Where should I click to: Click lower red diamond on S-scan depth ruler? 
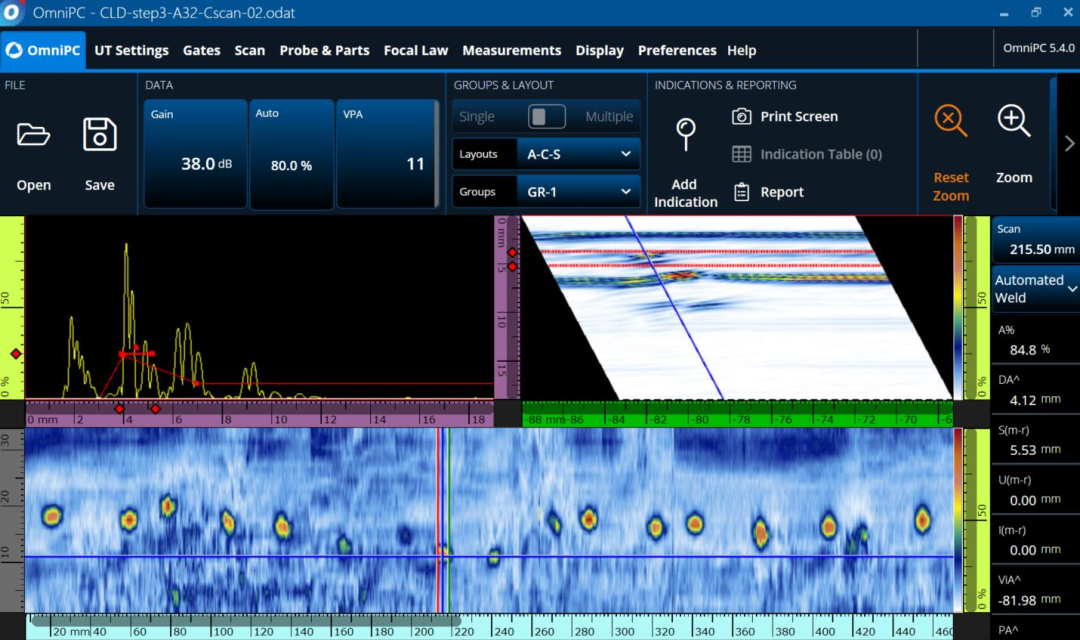click(512, 267)
